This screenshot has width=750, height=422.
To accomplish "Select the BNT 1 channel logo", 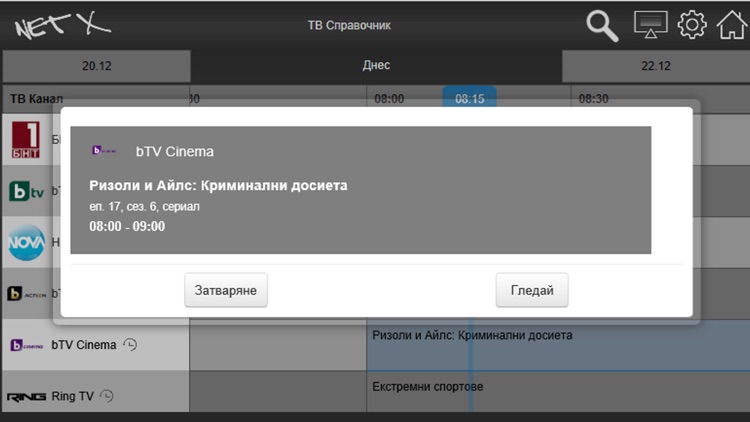I will click(26, 139).
